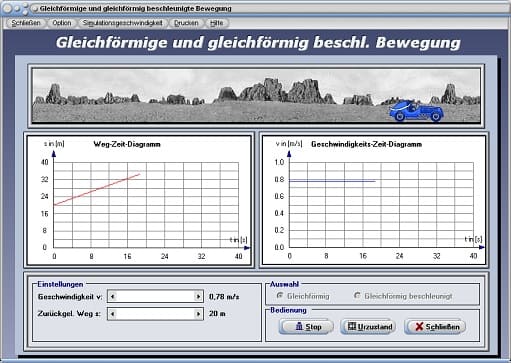Screen dimensions: 511x363
Task: Click the 0,78 m/s speed value
Action: click(x=224, y=297)
